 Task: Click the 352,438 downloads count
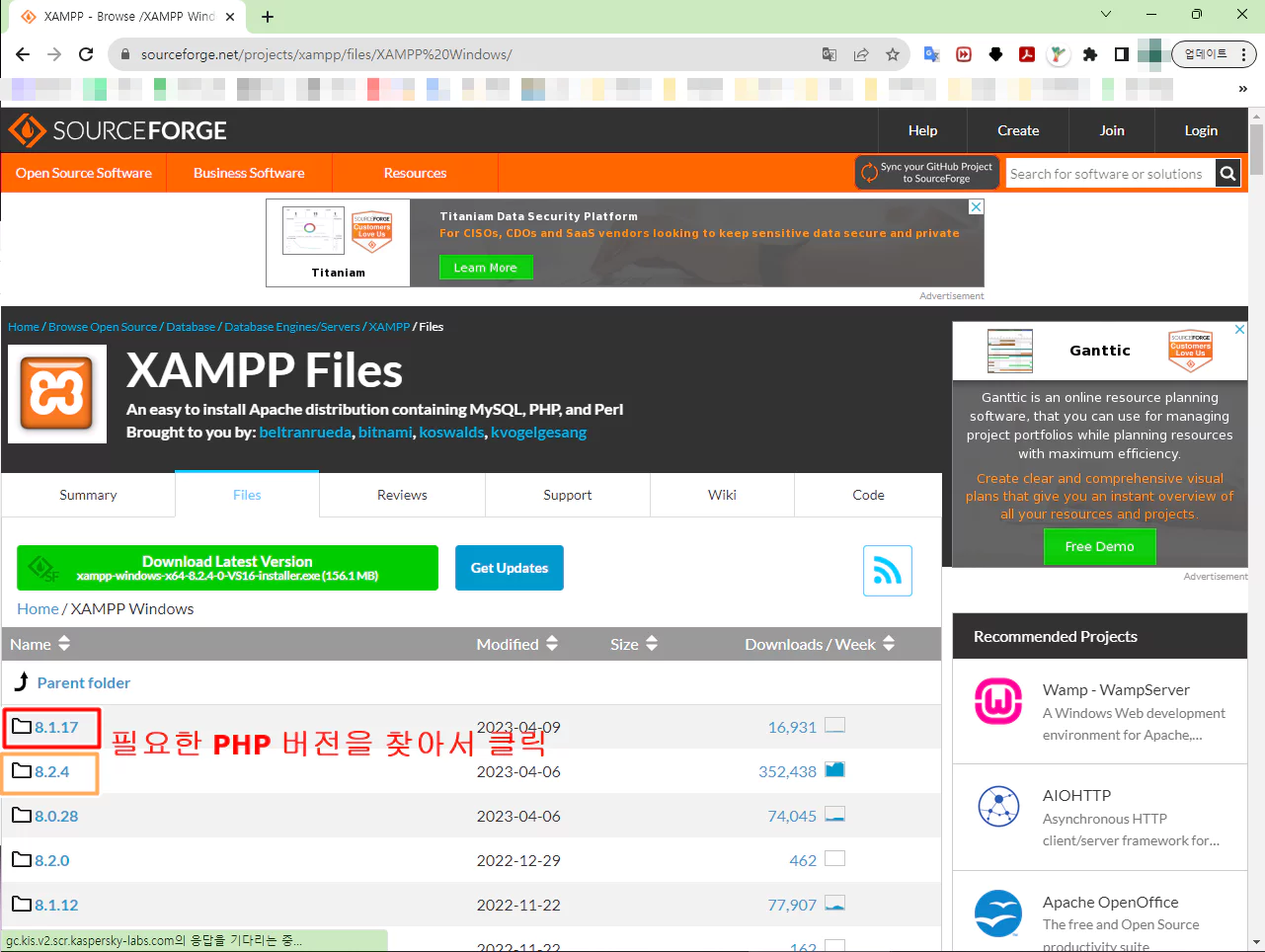coord(787,771)
